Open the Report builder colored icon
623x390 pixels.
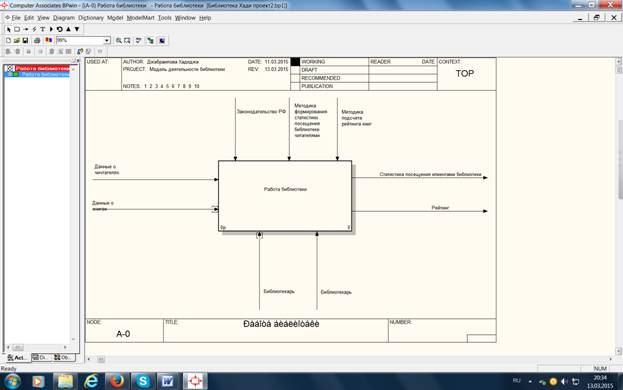point(48,41)
